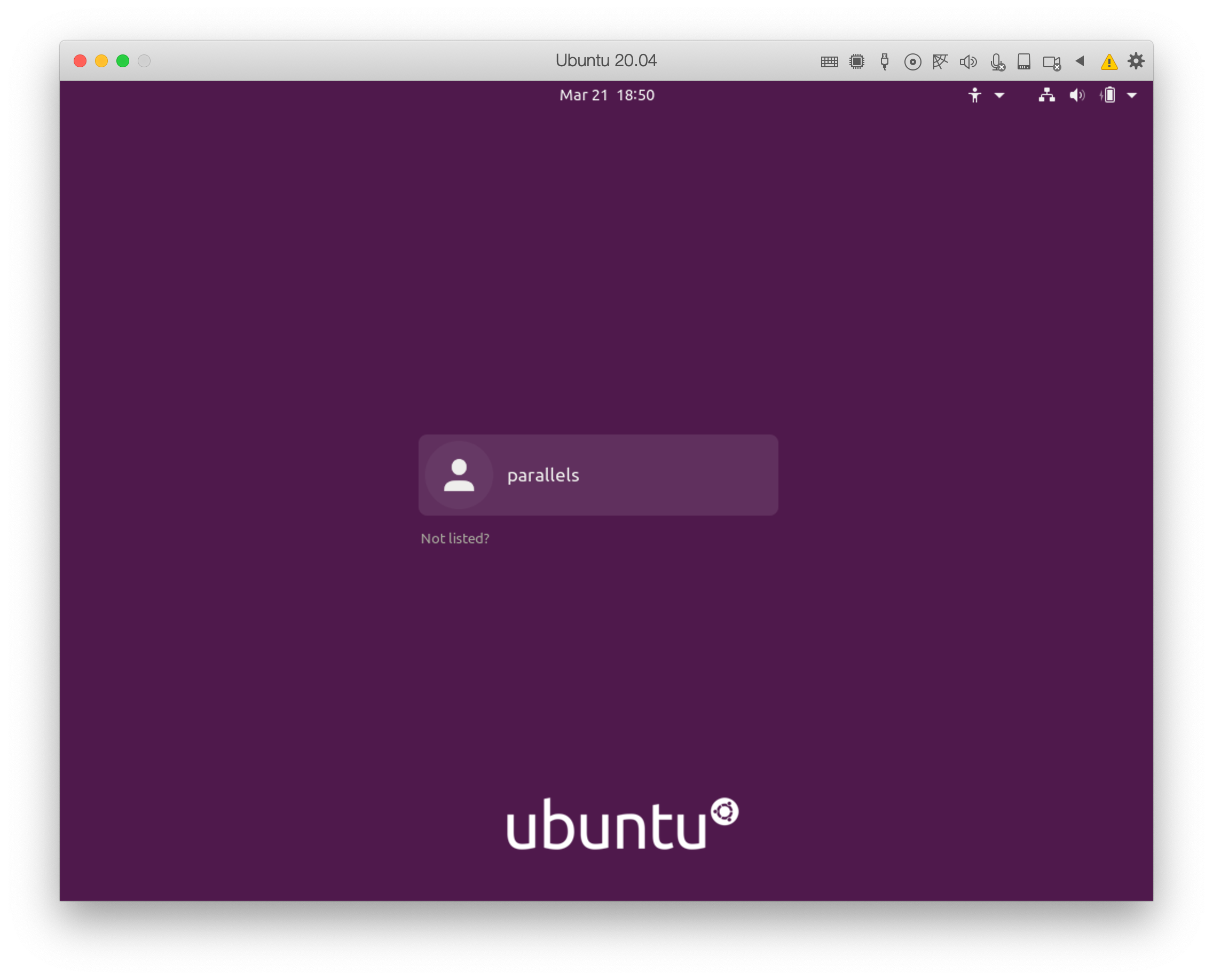Click the disabled camera icon

[1051, 62]
